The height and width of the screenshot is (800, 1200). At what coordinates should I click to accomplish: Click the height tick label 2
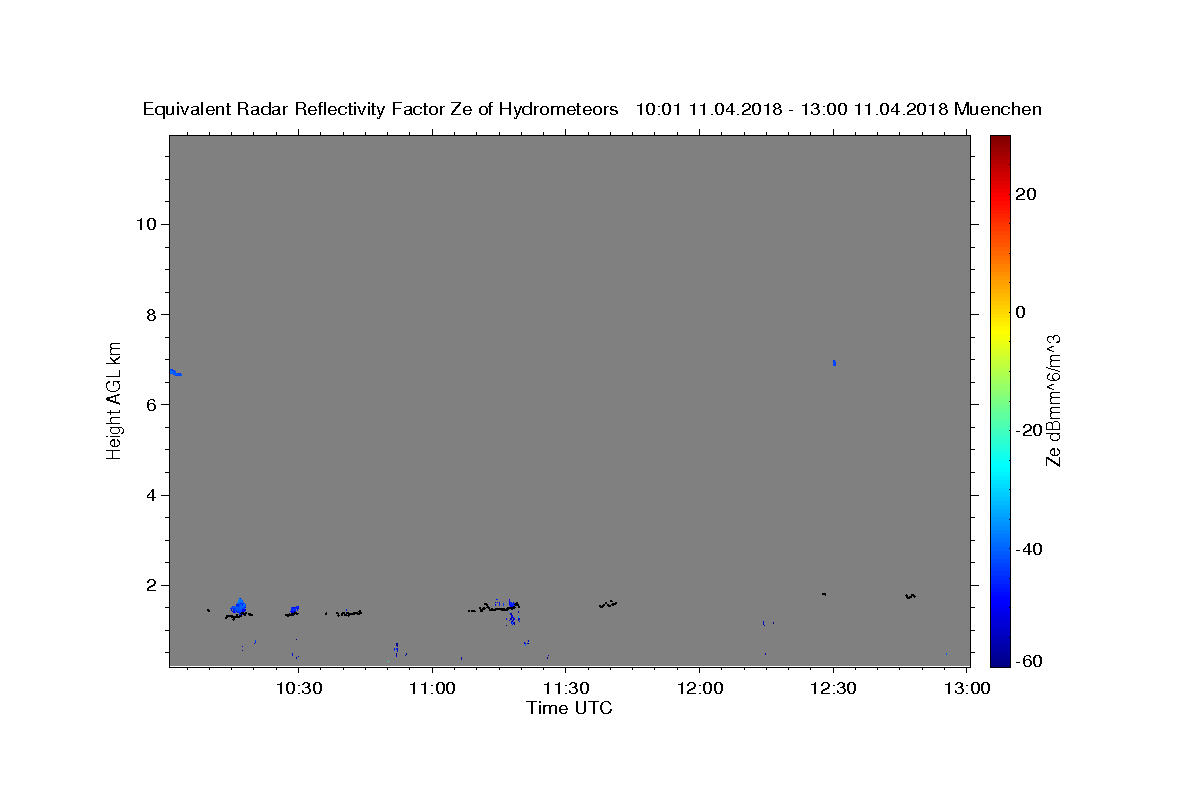[149, 586]
